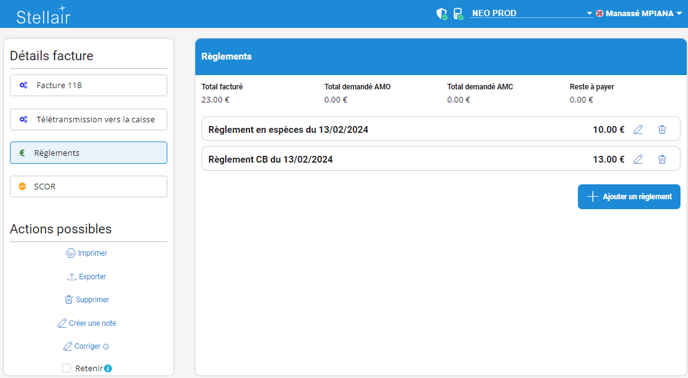
Task: Click the gear icon beside Facture 118
Action: (x=23, y=85)
